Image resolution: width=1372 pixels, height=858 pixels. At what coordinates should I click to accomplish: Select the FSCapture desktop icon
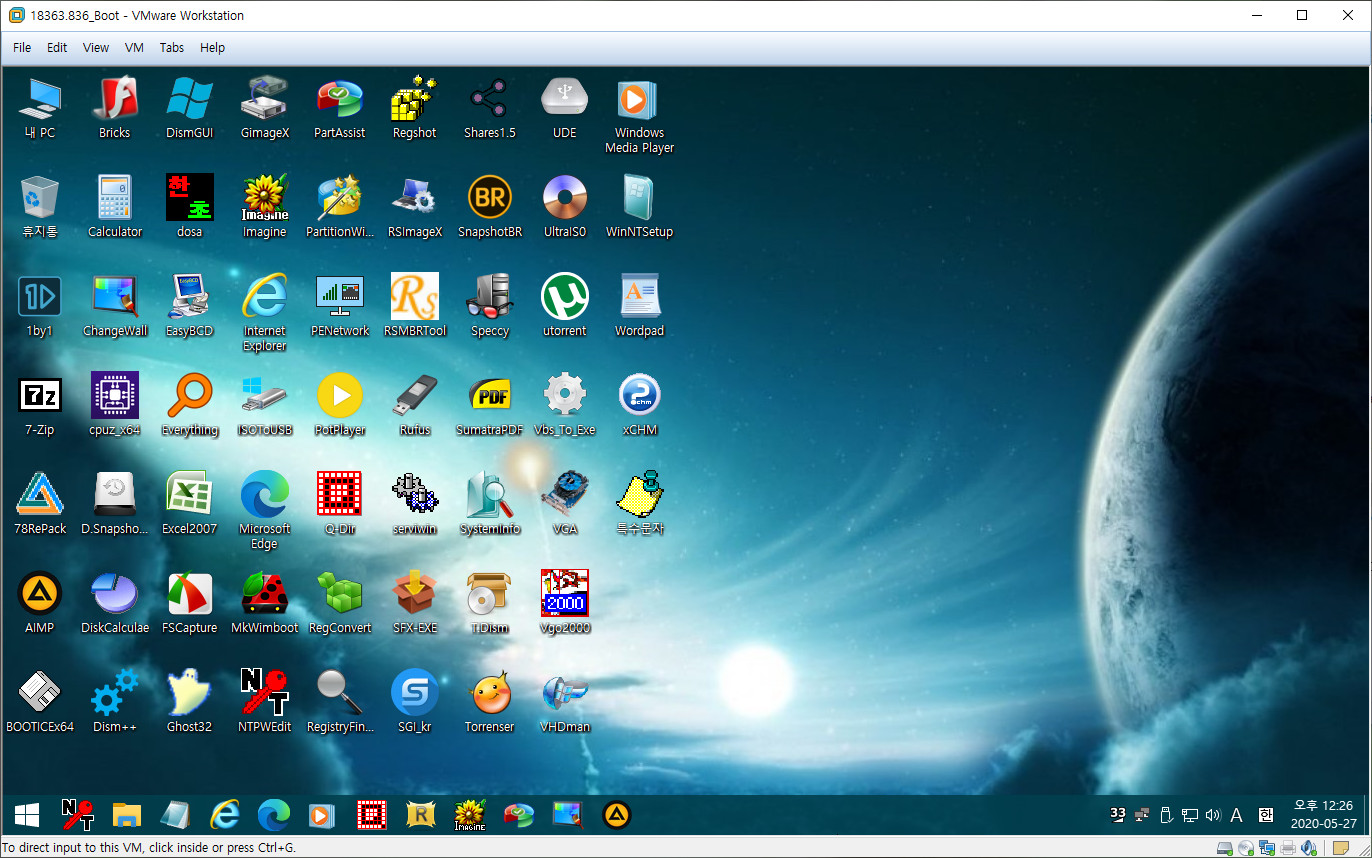coord(190,603)
